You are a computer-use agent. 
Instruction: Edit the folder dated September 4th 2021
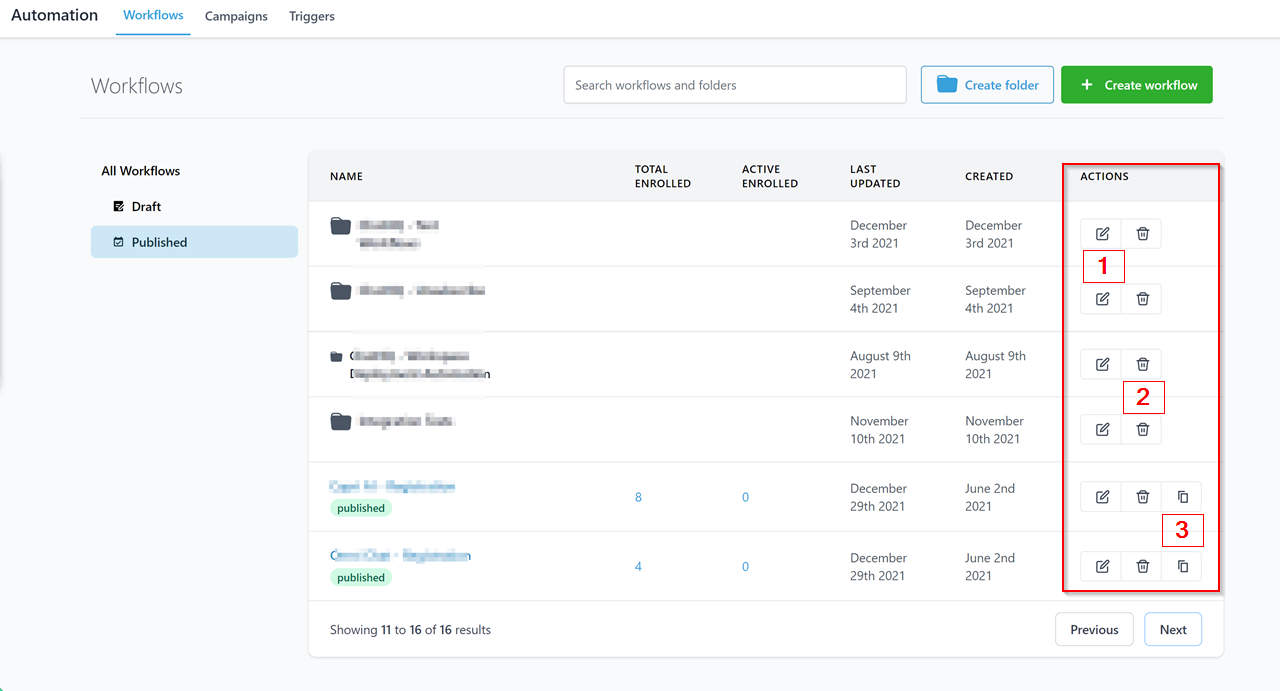pos(1102,299)
